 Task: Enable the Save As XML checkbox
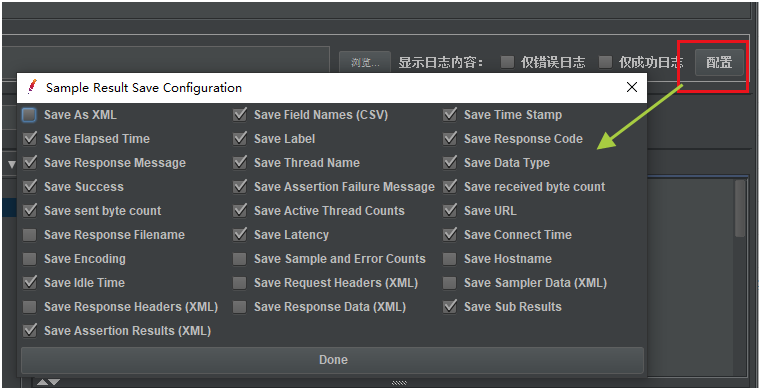tap(30, 115)
